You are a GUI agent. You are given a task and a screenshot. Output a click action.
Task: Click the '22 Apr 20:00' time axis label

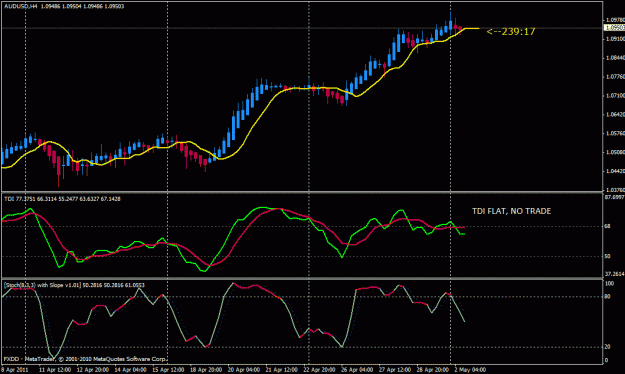click(319, 370)
